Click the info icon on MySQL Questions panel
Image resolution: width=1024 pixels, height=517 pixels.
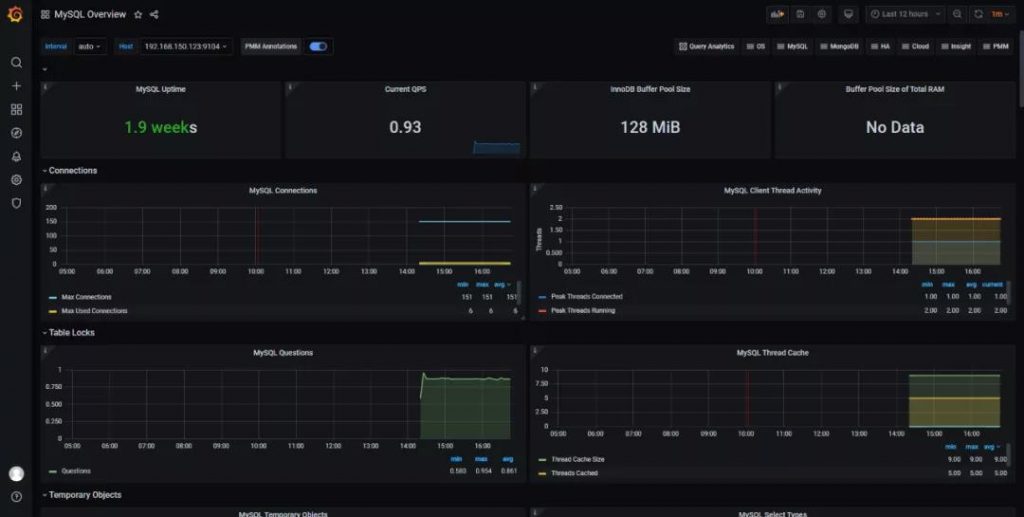click(x=45, y=351)
